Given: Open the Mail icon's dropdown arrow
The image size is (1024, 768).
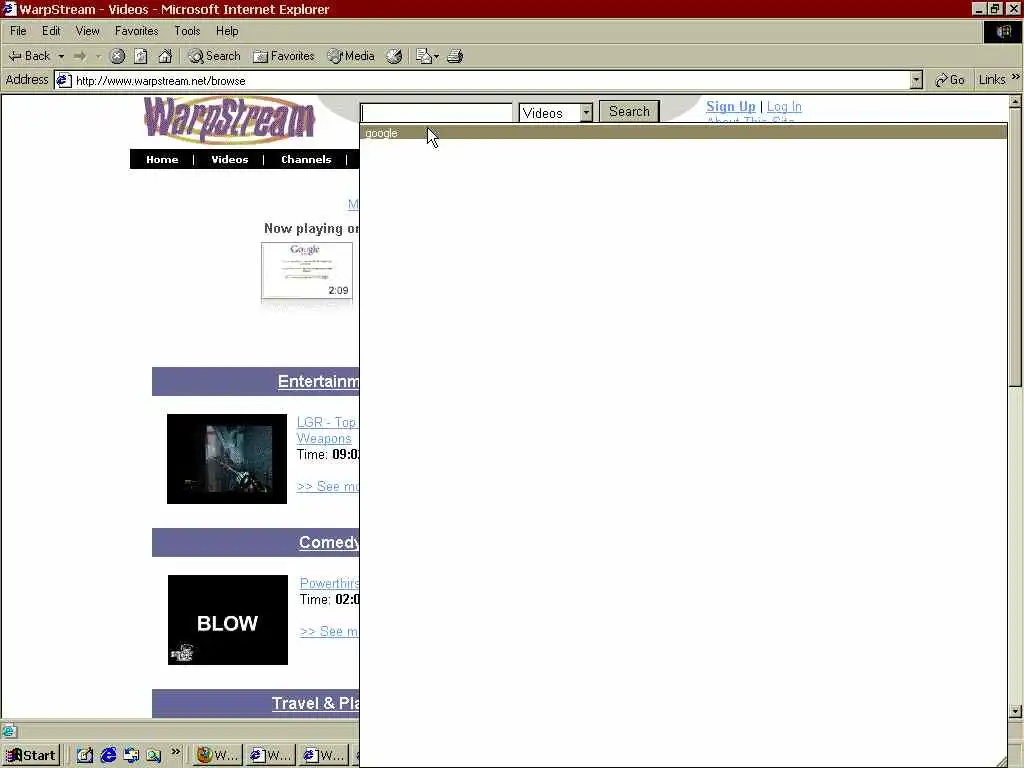Looking at the screenshot, I should (x=436, y=56).
